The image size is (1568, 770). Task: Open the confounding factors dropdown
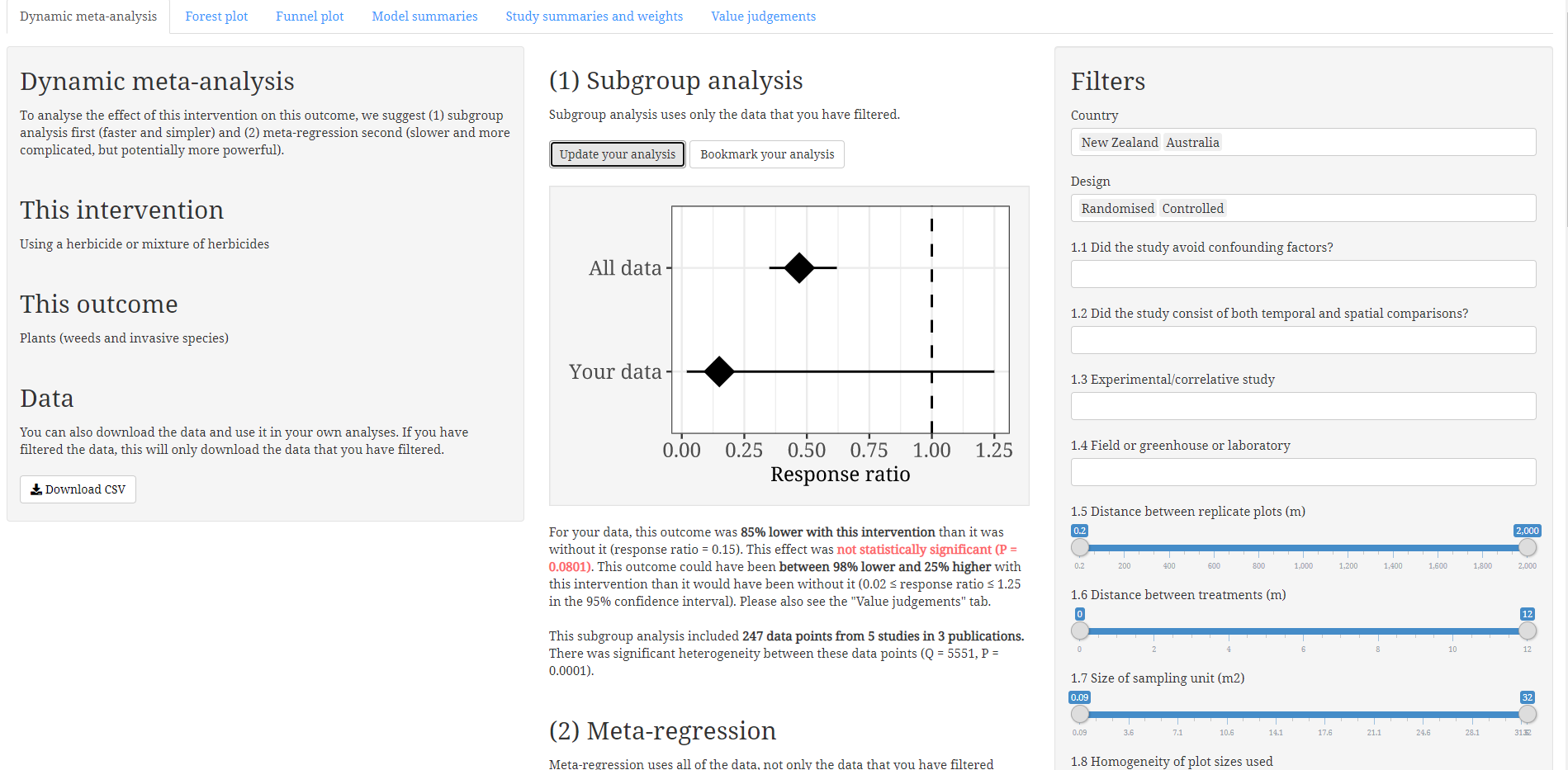click(1303, 273)
